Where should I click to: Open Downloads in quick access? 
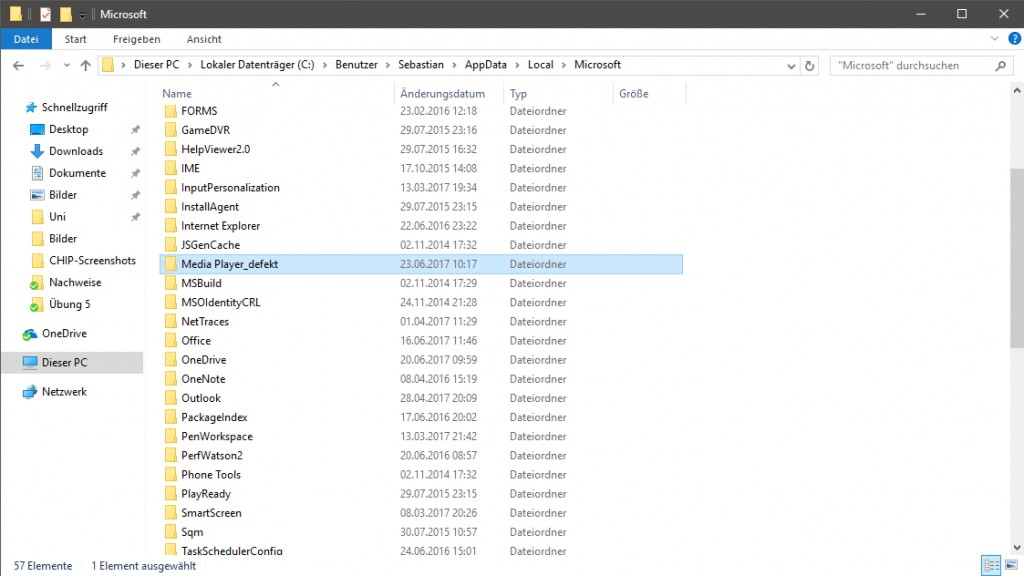pos(76,151)
